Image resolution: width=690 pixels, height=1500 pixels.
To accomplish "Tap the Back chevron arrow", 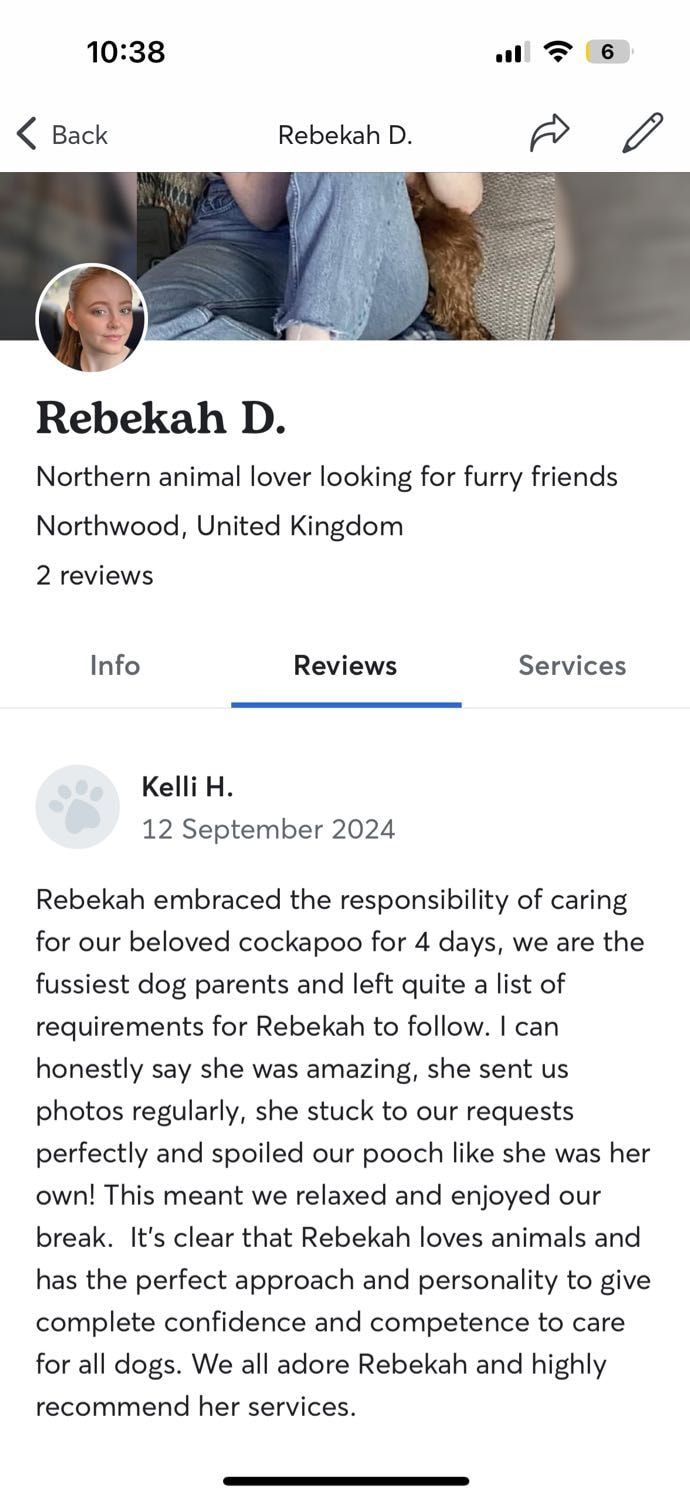I will (x=26, y=134).
